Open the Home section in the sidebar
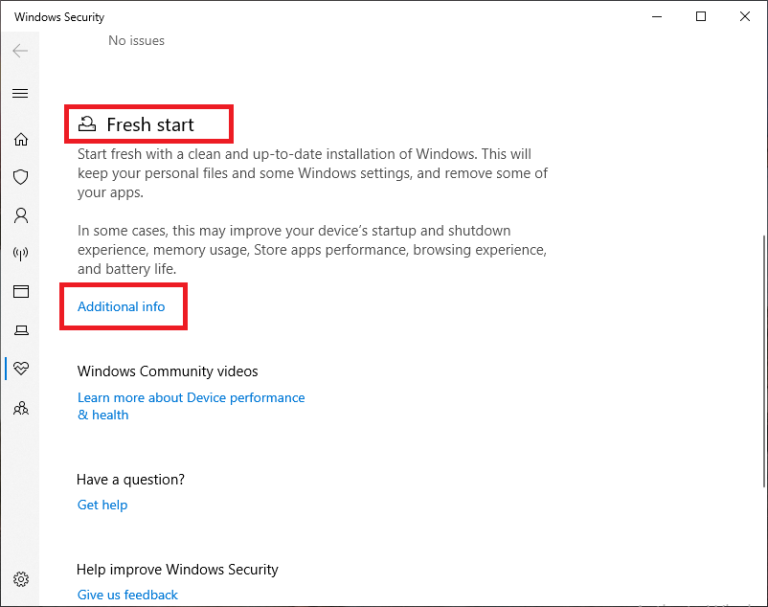 pyautogui.click(x=20, y=139)
